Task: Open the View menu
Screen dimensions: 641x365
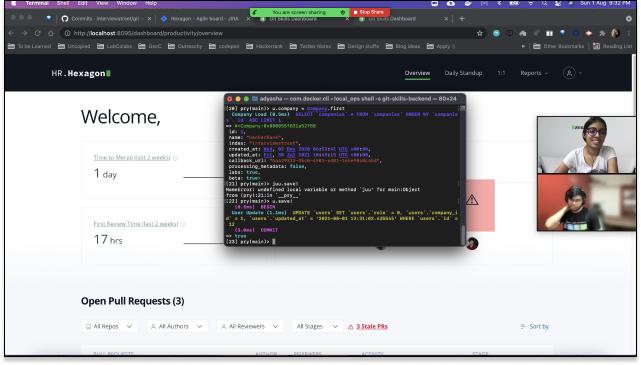Action: [x=102, y=3]
